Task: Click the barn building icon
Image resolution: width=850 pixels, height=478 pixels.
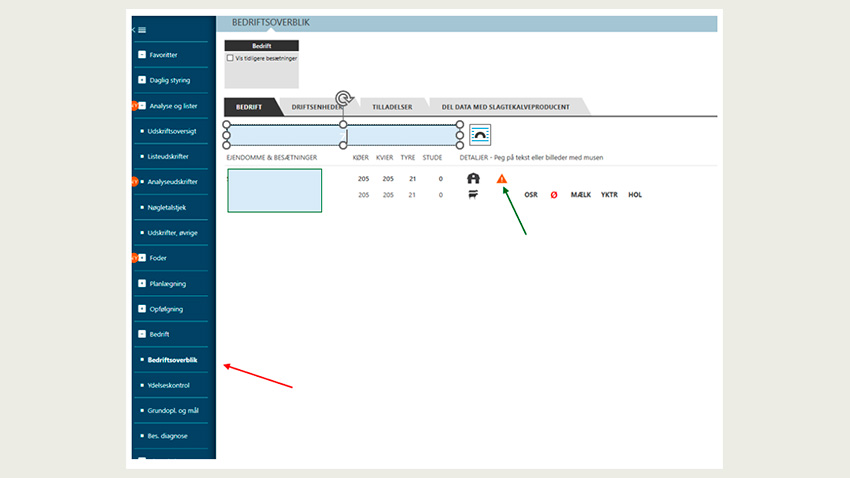Action: point(473,179)
